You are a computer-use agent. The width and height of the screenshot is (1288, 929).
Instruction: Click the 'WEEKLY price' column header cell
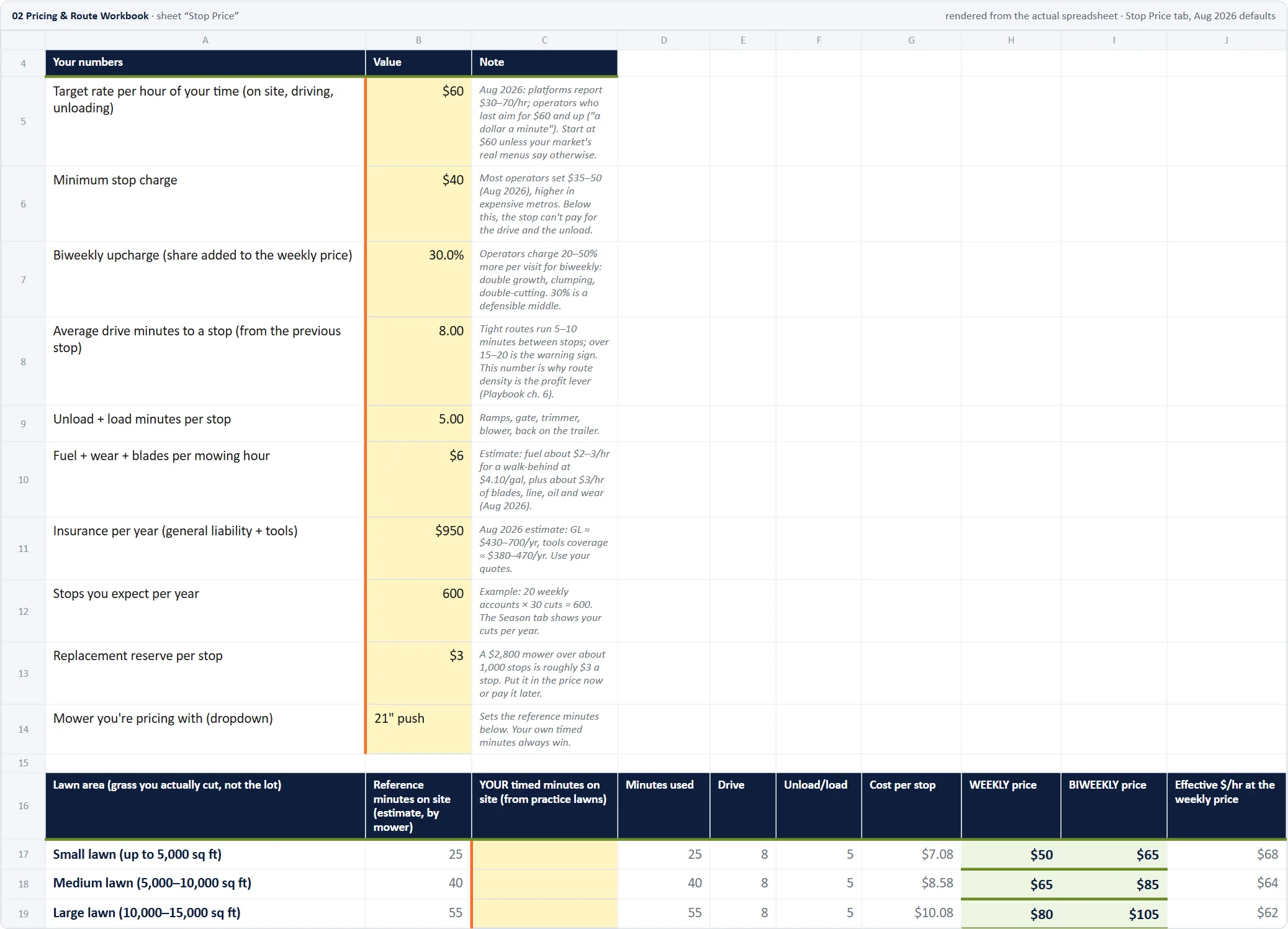coord(1011,805)
